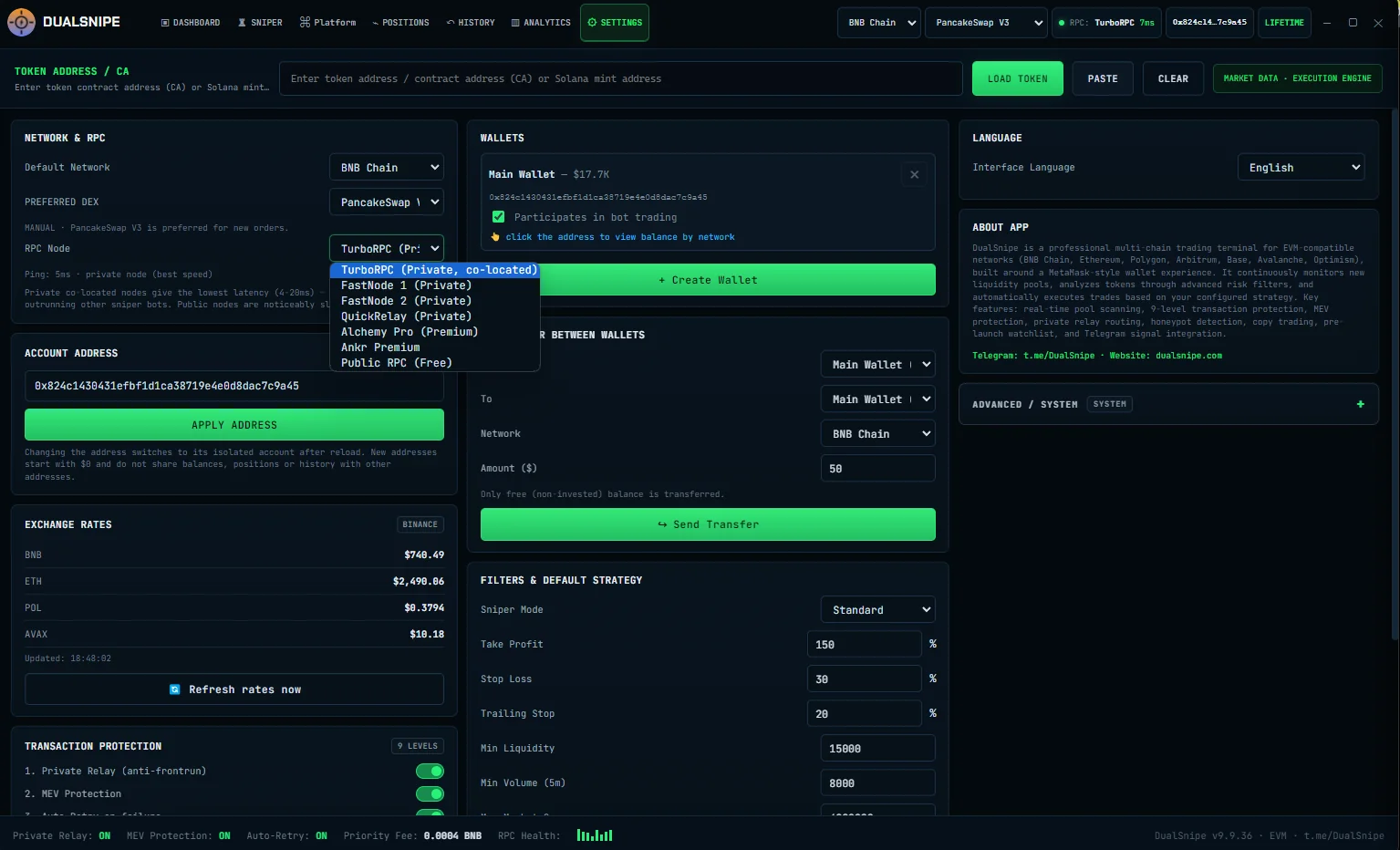Open the Analytics tab

click(541, 23)
